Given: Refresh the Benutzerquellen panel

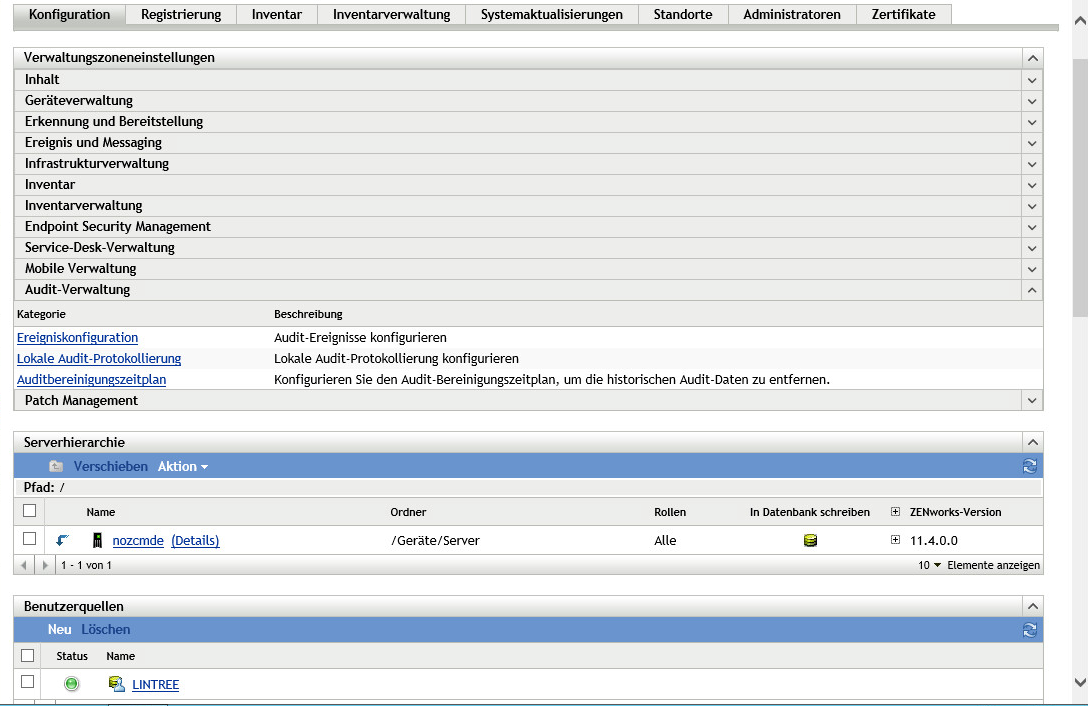Looking at the screenshot, I should pyautogui.click(x=1030, y=630).
